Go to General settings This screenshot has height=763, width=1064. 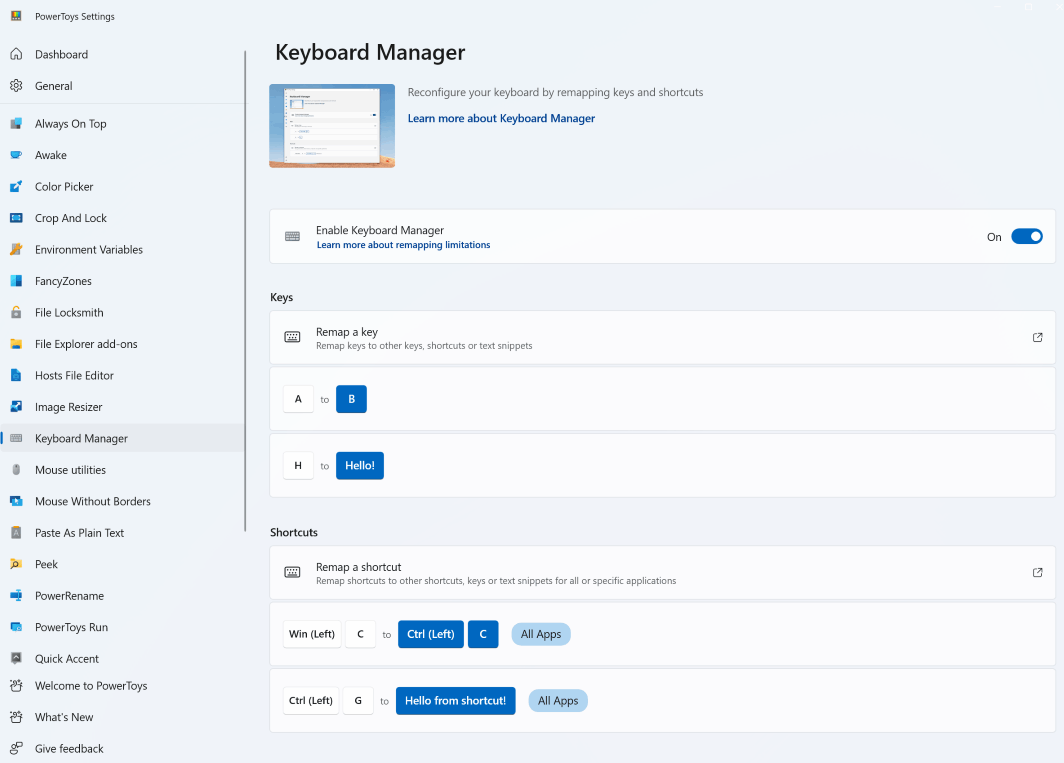(x=122, y=86)
